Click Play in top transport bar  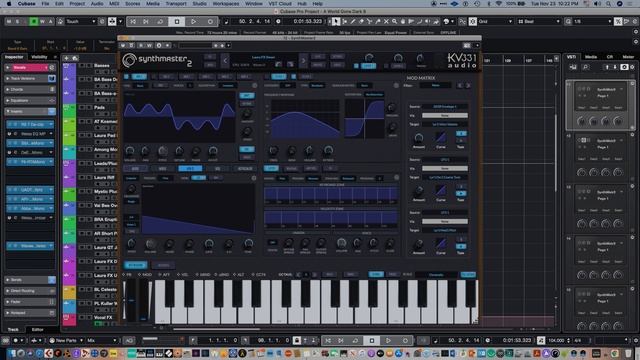pyautogui.click(x=193, y=21)
